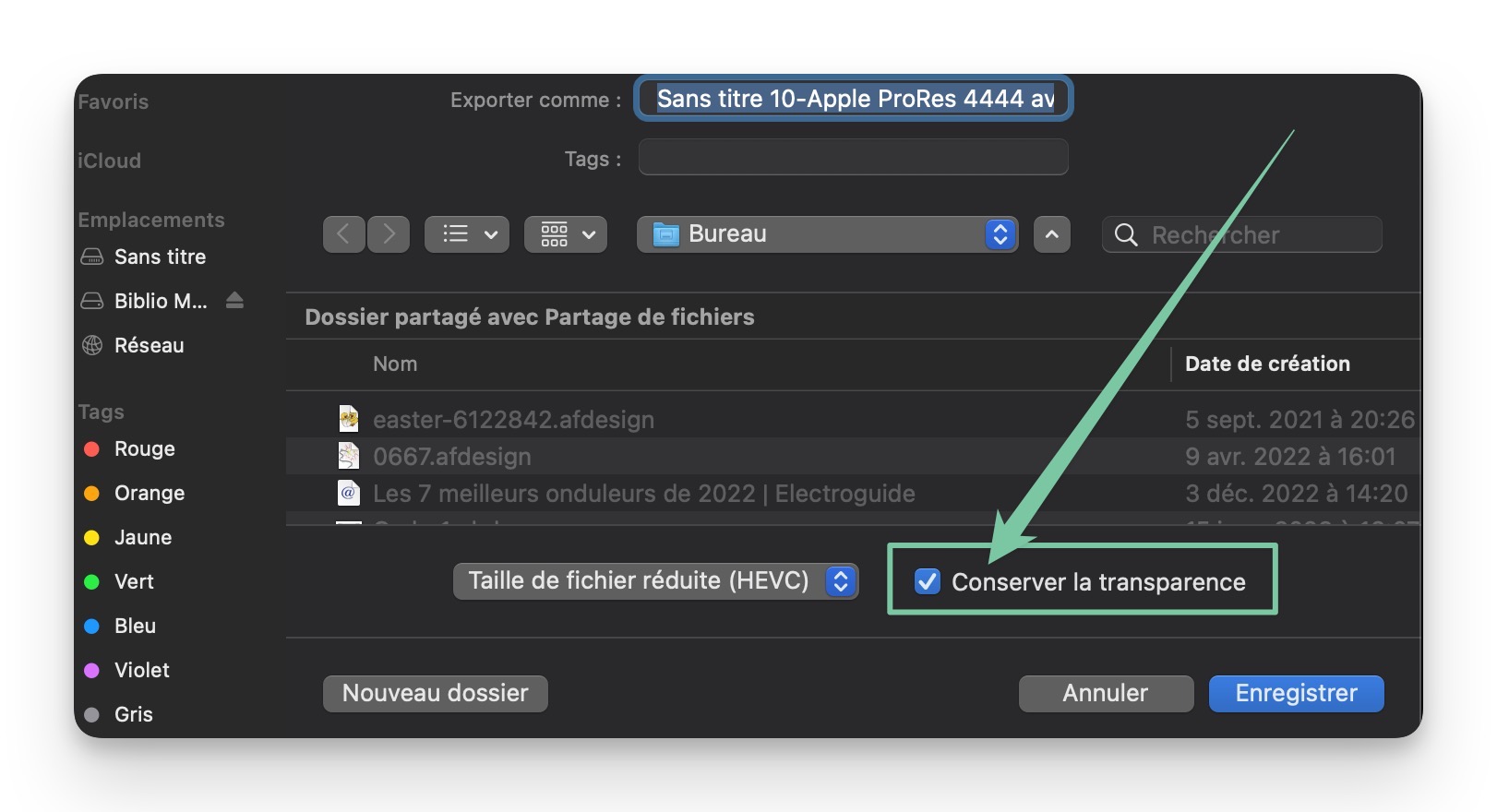1497x812 pixels.
Task: Click the Nouveau dossier button
Action: tap(436, 694)
